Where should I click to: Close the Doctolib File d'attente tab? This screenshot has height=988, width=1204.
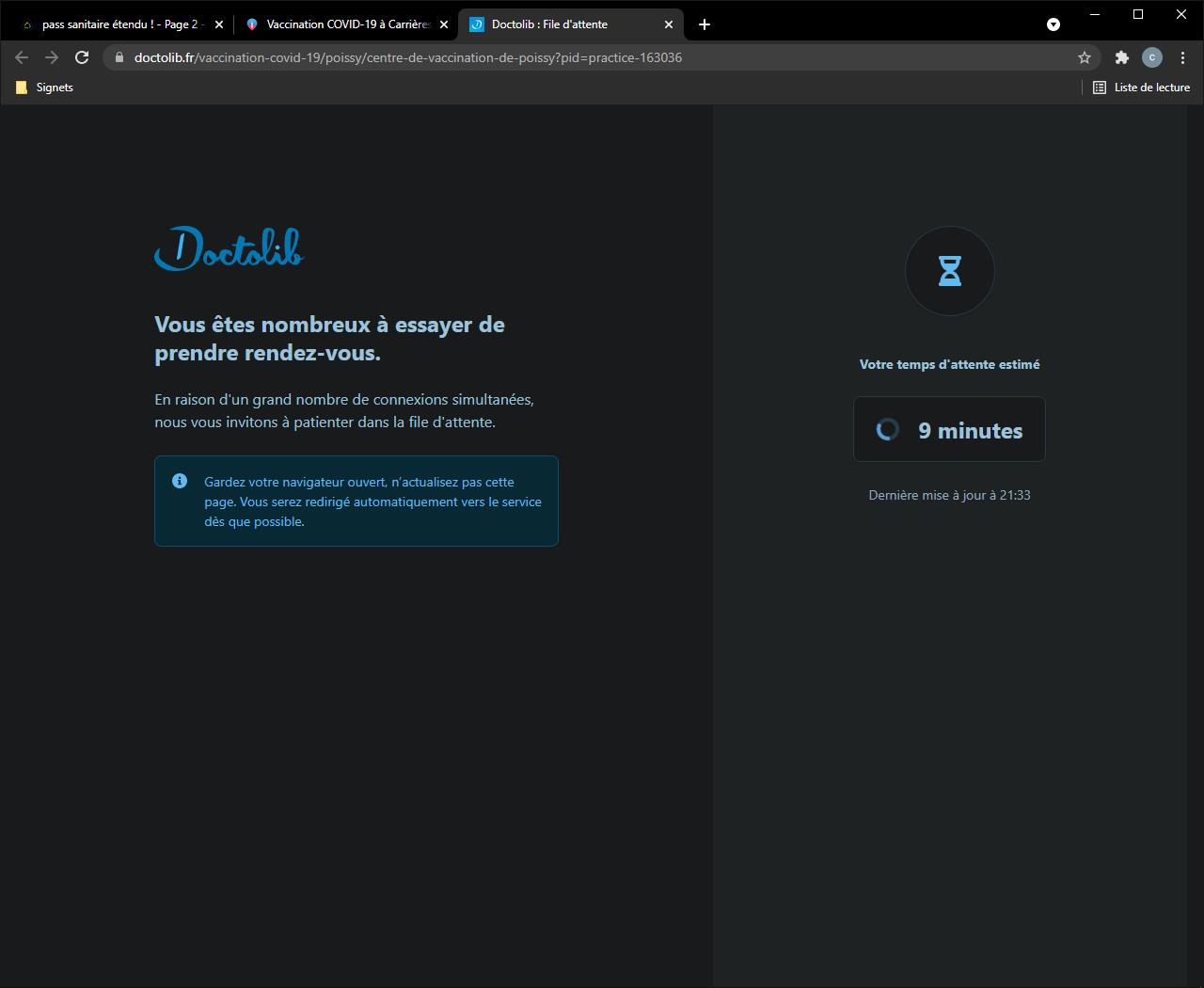[x=669, y=24]
